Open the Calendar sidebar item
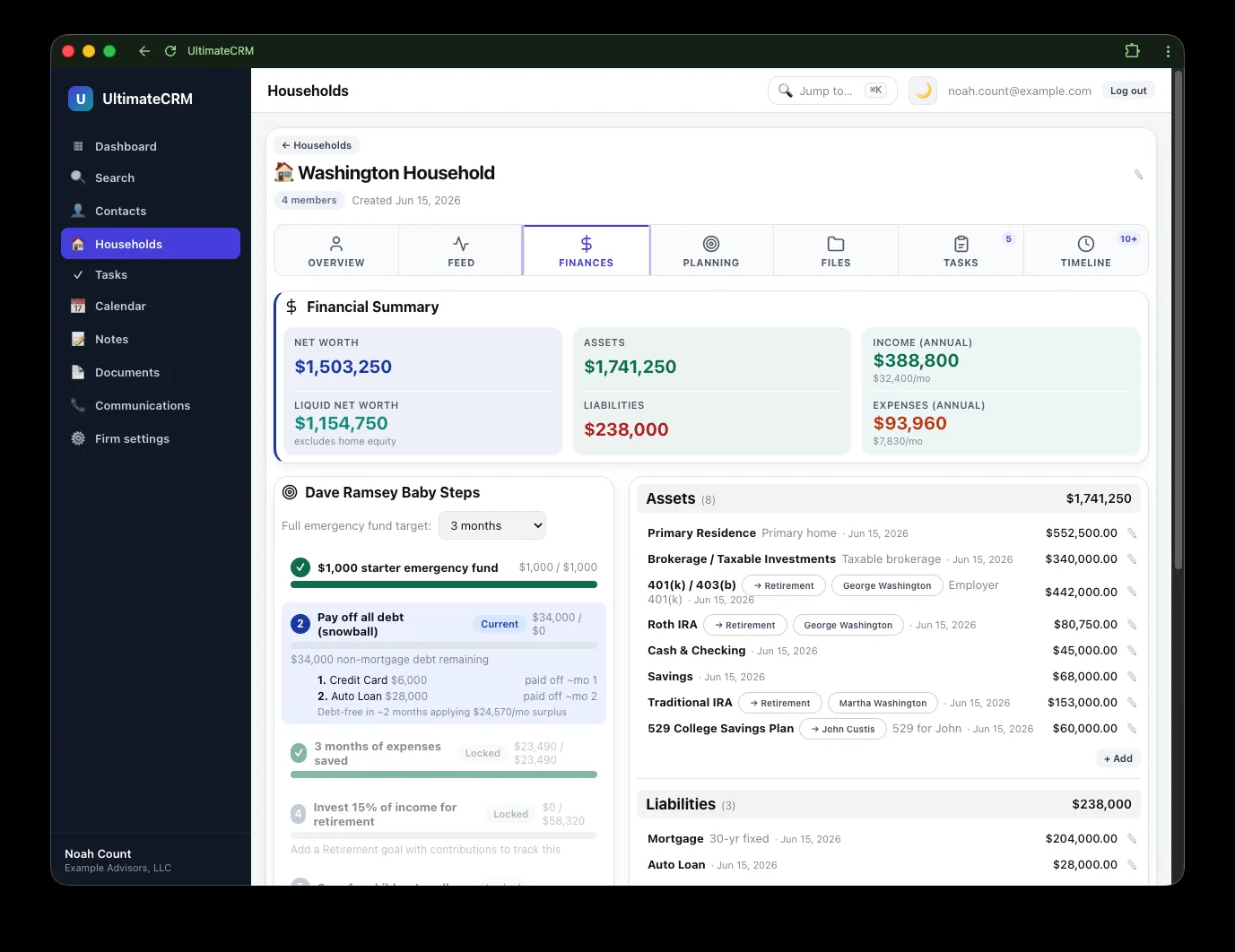1235x952 pixels. [x=151, y=306]
